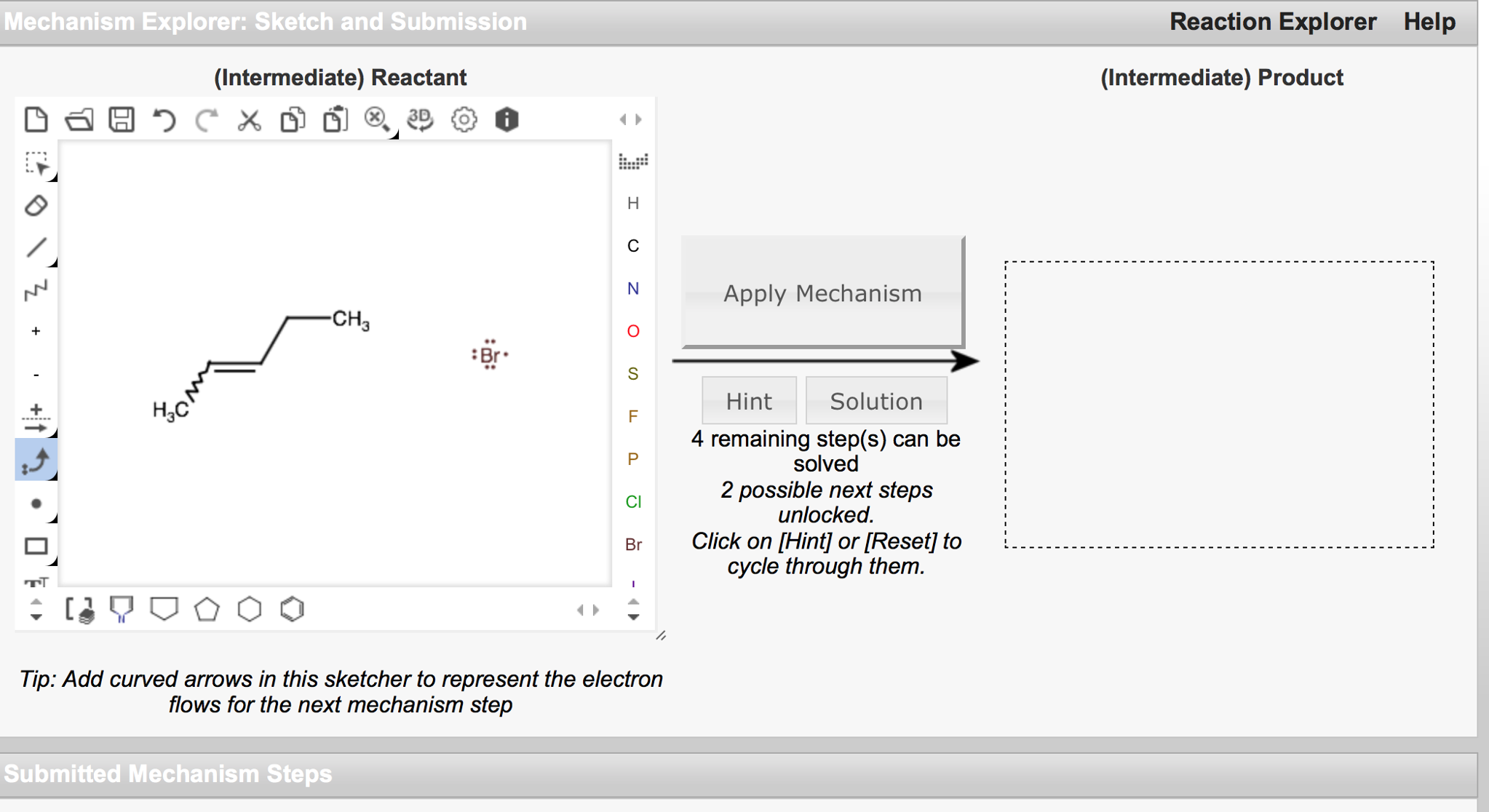The image size is (1489, 812).
Task: Select the radical dot tool
Action: pyautogui.click(x=36, y=502)
